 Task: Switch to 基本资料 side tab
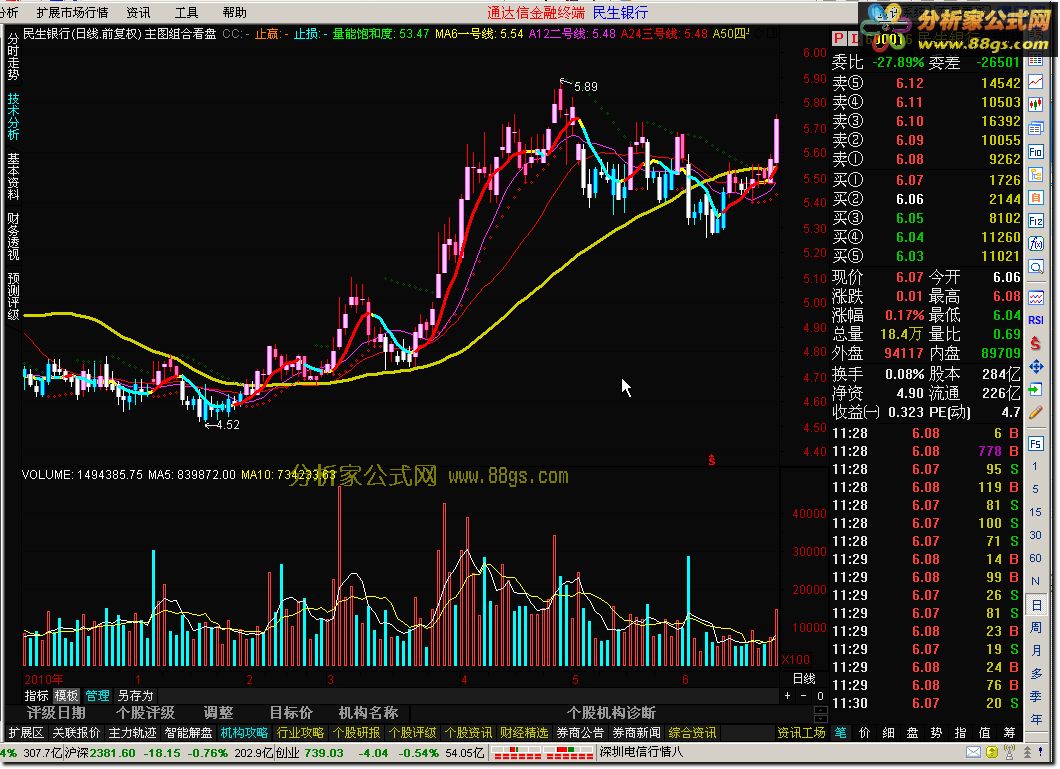13,176
